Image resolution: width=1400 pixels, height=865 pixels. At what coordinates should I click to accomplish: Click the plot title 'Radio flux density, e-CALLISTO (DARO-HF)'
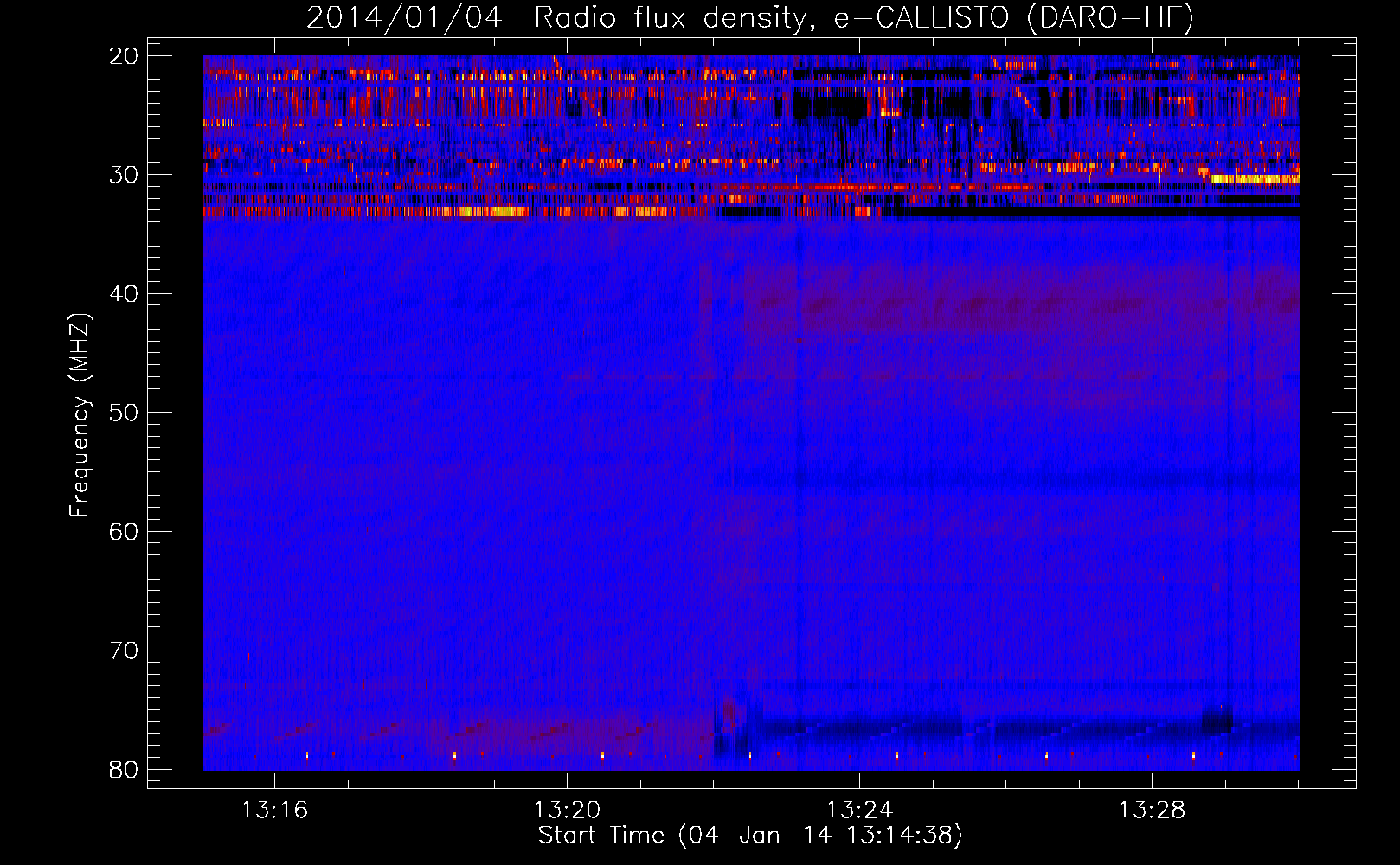[864, 18]
